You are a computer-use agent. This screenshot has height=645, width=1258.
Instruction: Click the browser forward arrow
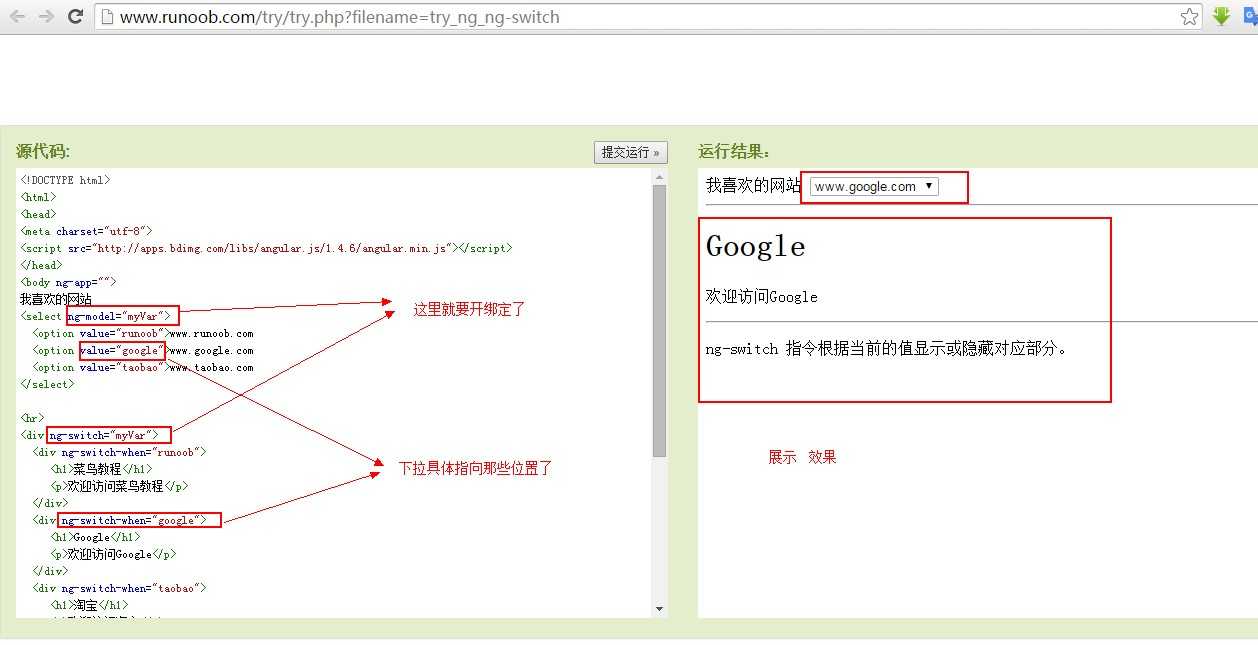tap(46, 16)
